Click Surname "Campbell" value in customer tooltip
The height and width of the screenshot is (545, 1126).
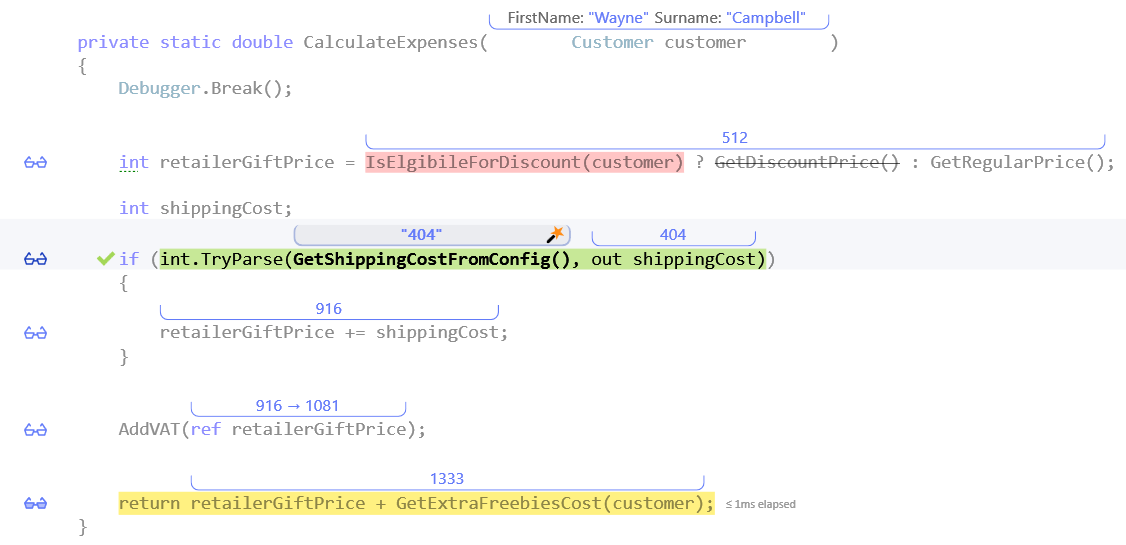pyautogui.click(x=766, y=18)
